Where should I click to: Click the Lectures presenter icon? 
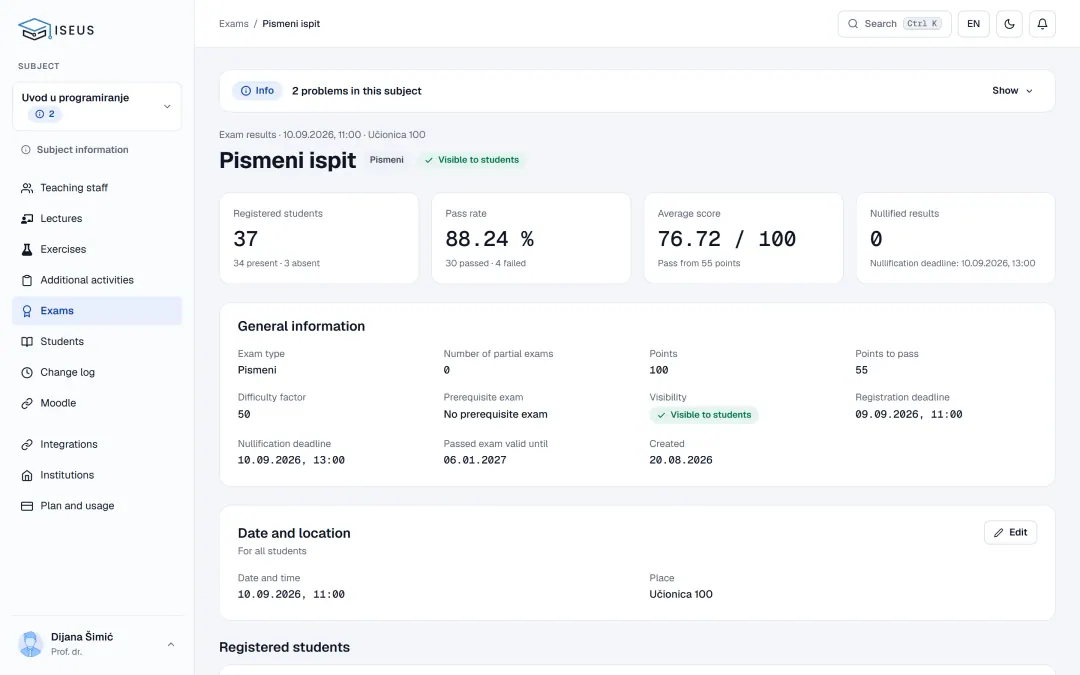pyautogui.click(x=27, y=219)
